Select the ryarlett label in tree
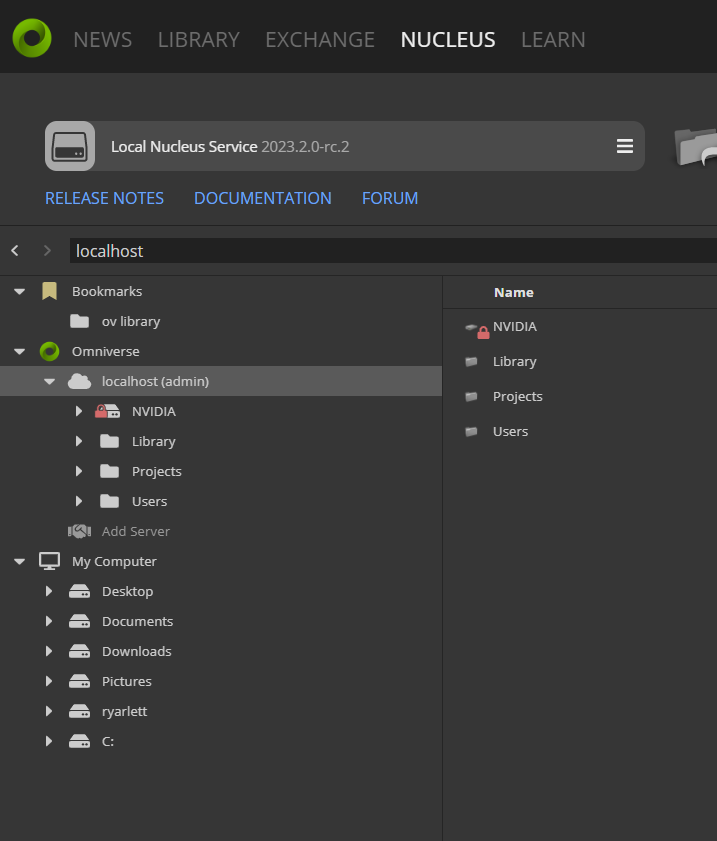 [124, 712]
